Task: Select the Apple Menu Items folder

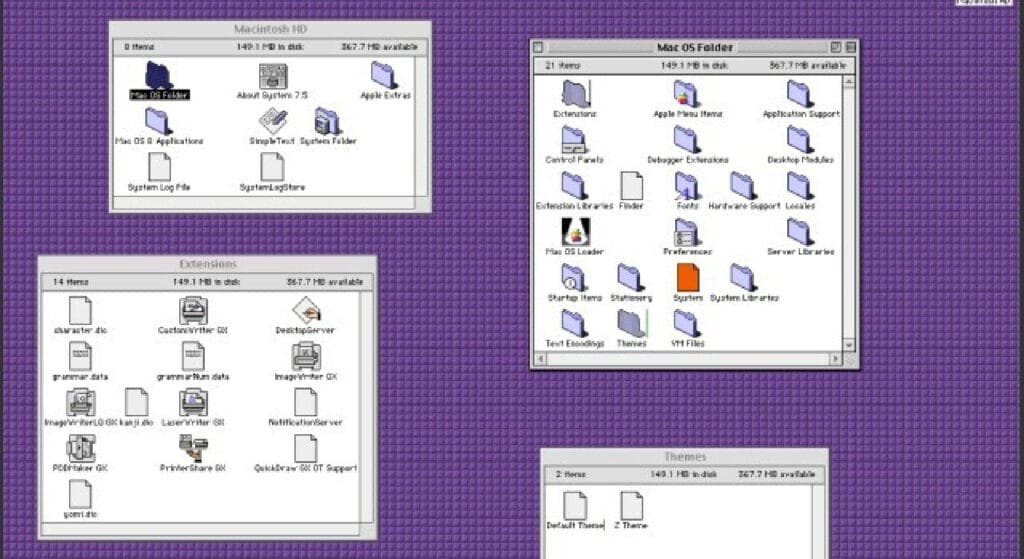Action: tap(686, 94)
